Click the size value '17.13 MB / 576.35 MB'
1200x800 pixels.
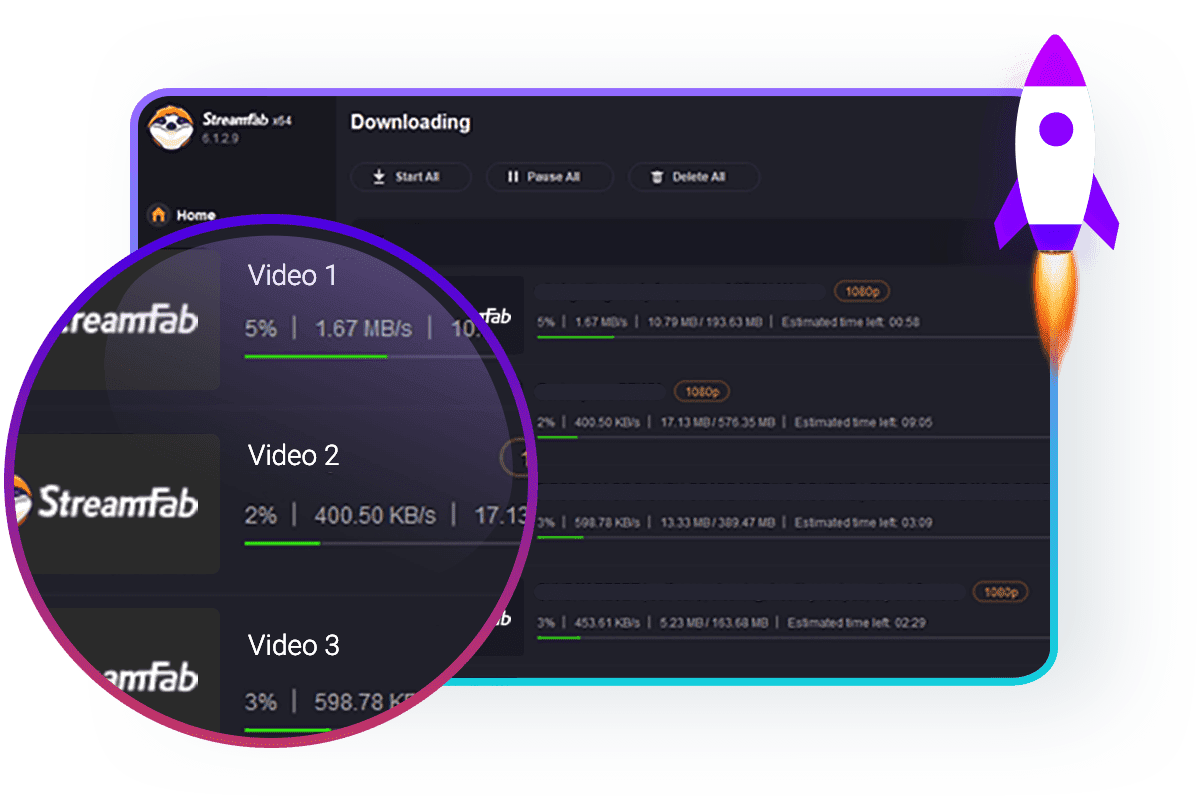click(718, 422)
